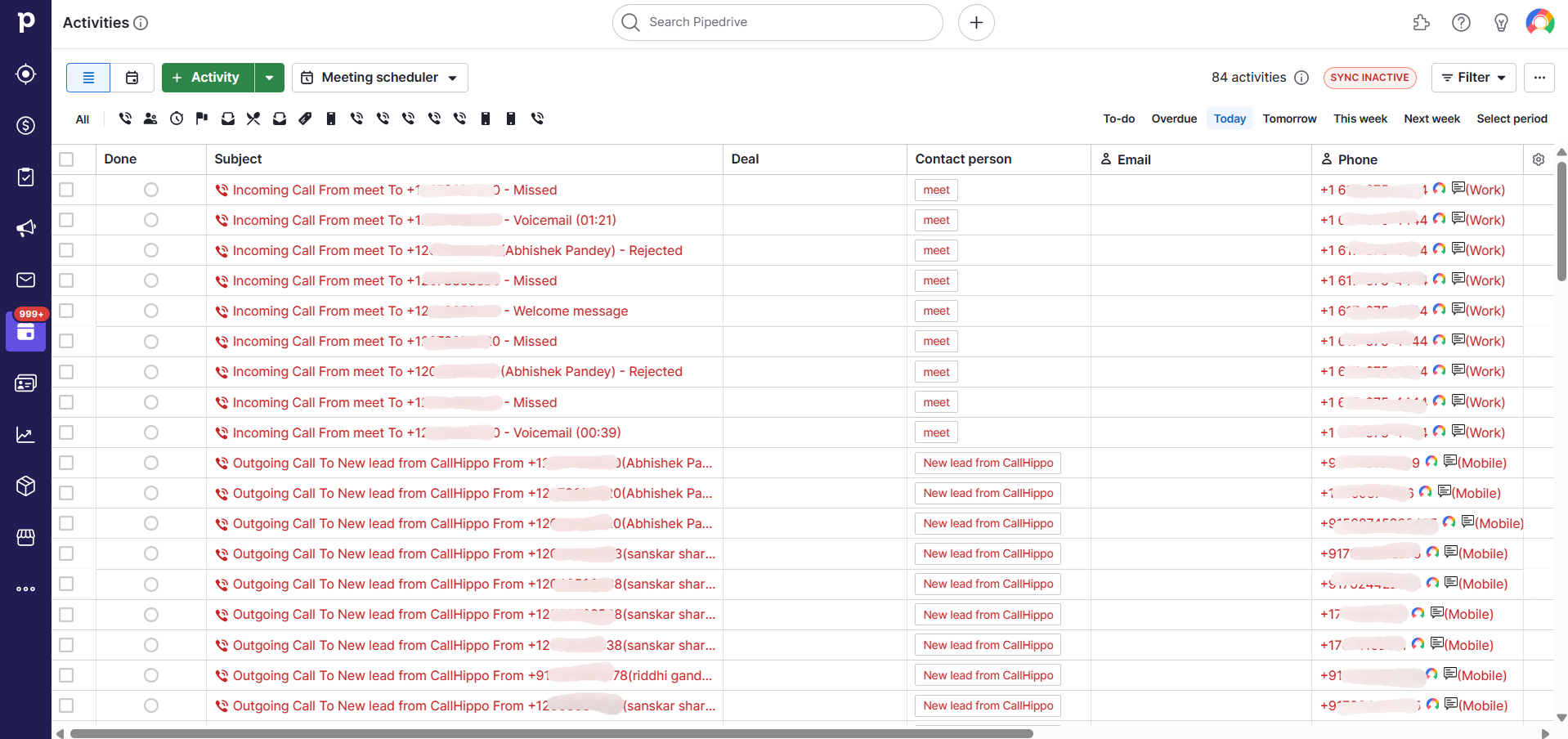
Task: Mark the Welcome message call as done
Action: 151,311
